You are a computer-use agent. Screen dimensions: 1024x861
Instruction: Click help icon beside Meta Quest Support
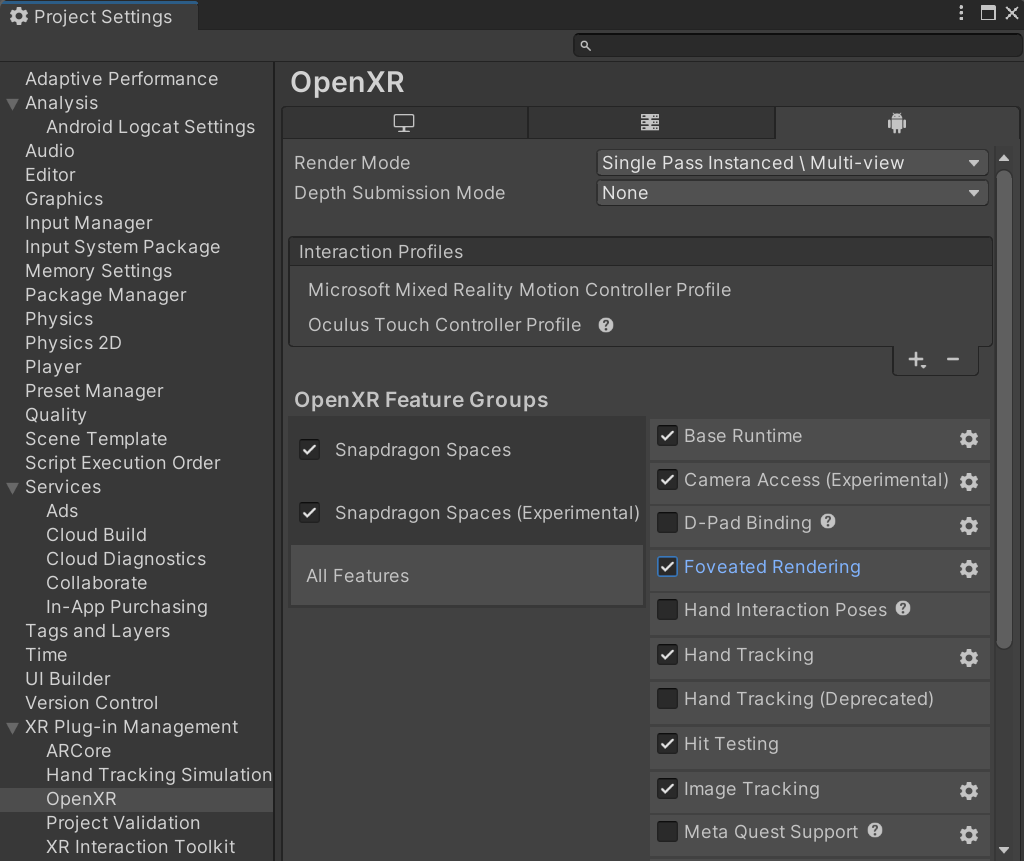click(875, 830)
